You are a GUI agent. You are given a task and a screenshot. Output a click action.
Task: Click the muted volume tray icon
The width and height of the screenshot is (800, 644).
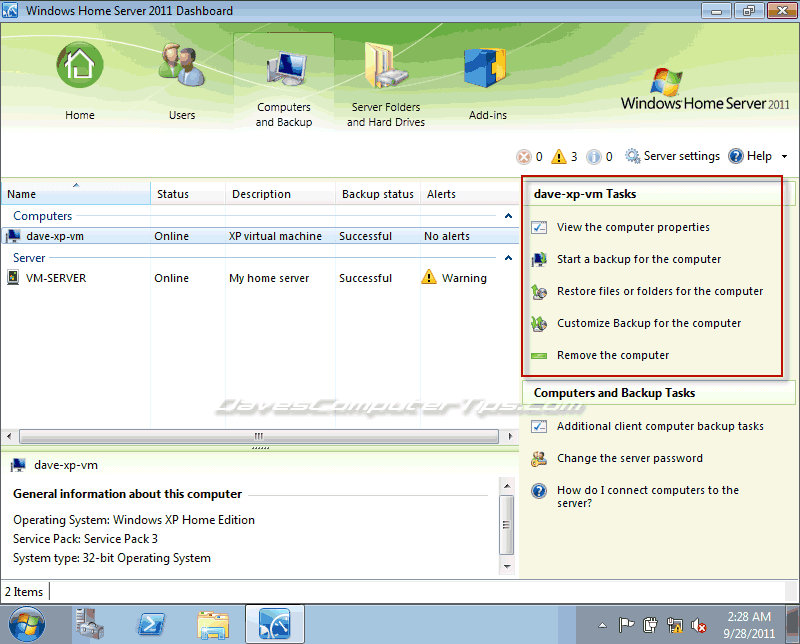[x=698, y=625]
